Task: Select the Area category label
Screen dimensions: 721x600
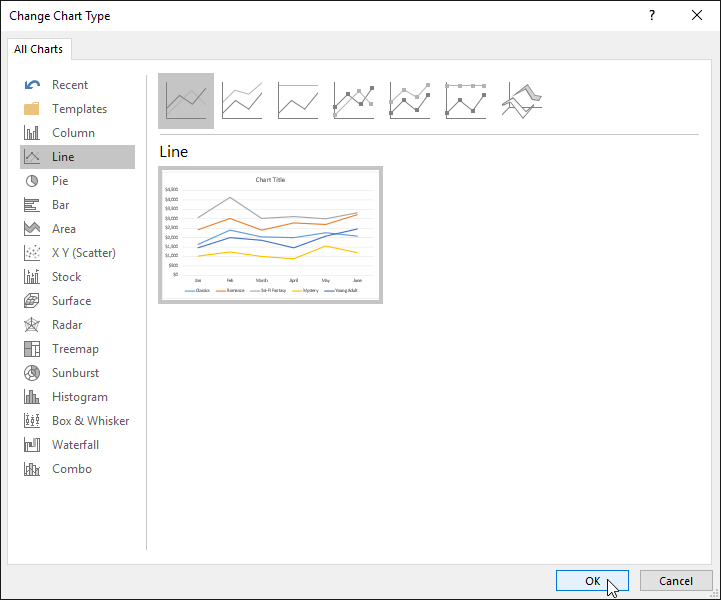Action: coord(64,229)
